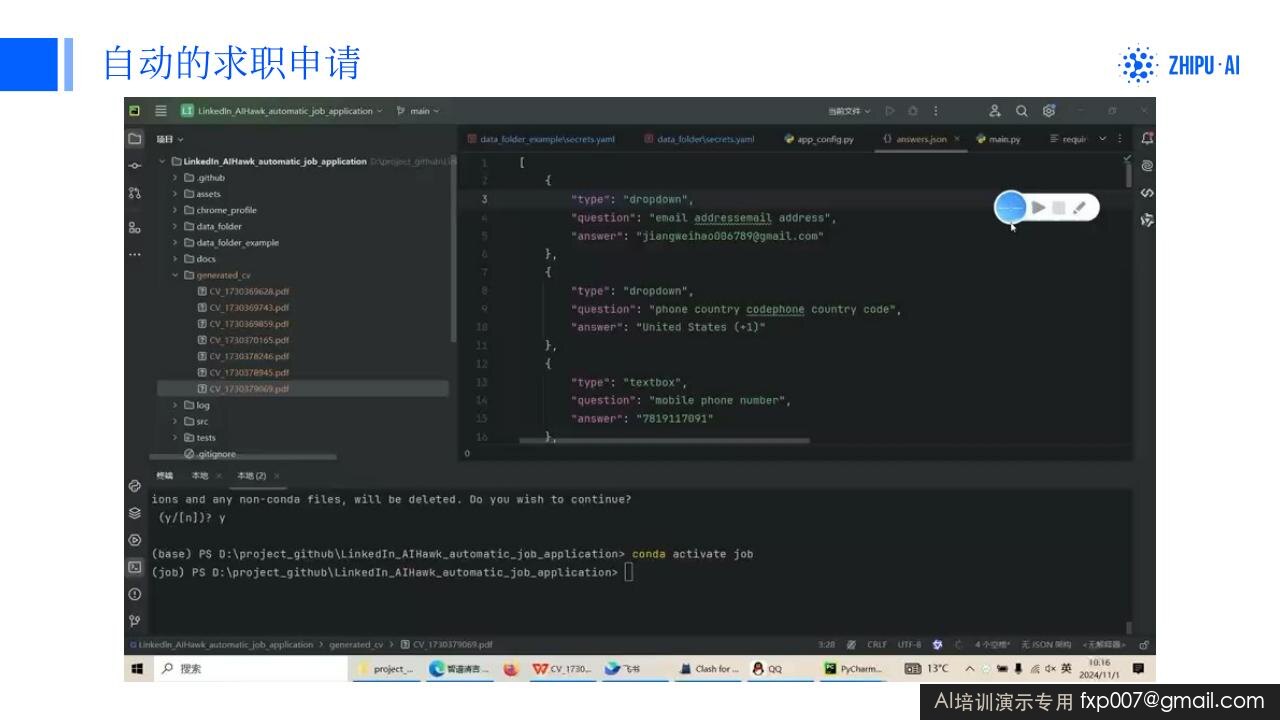This screenshot has width=1280, height=720.
Task: Expand the src folder
Action: point(175,421)
